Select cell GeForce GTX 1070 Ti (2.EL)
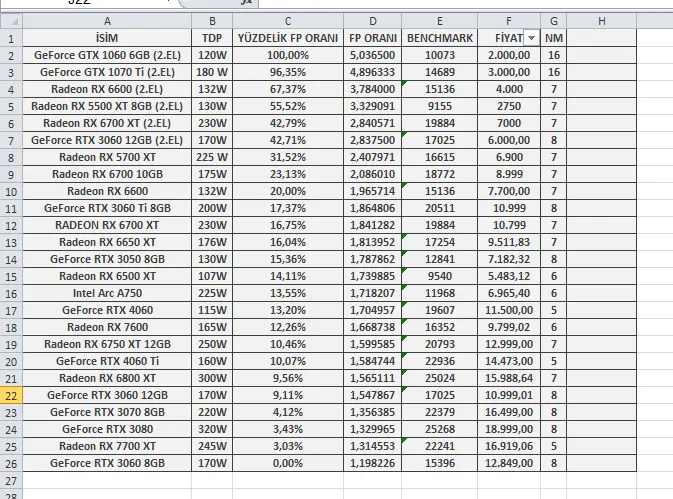This screenshot has height=499, width=673. [107, 72]
